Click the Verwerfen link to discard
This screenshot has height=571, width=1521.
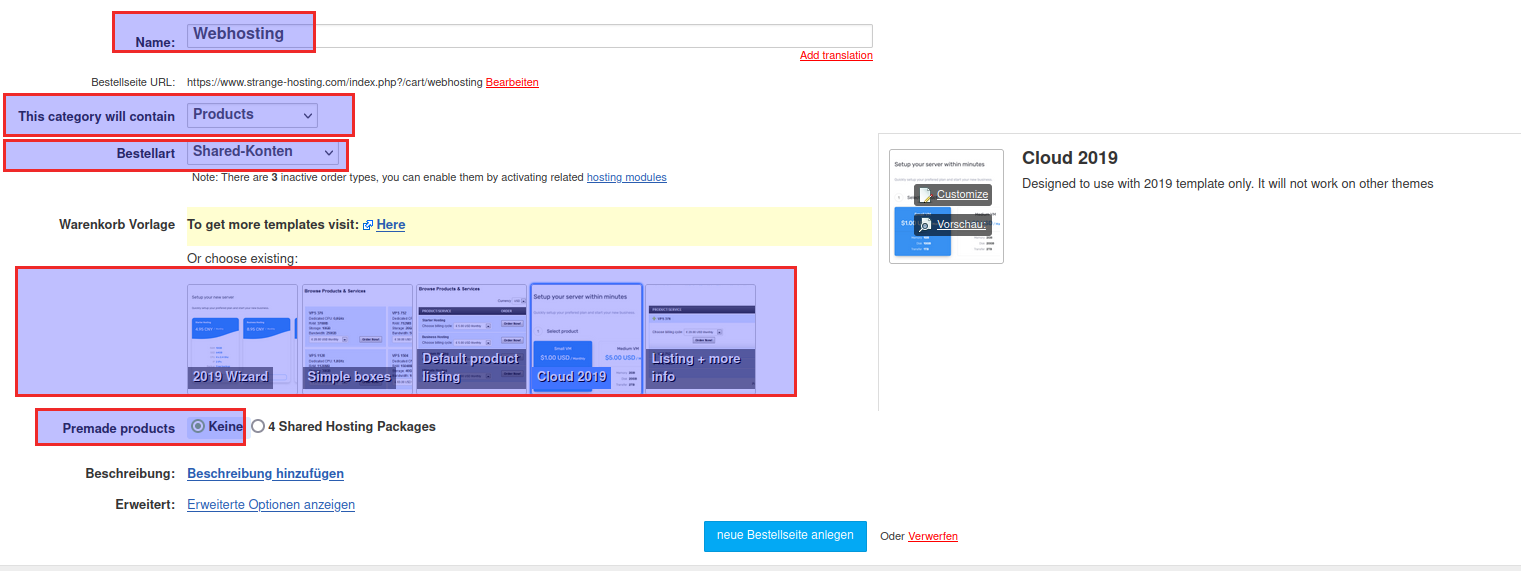click(x=932, y=537)
